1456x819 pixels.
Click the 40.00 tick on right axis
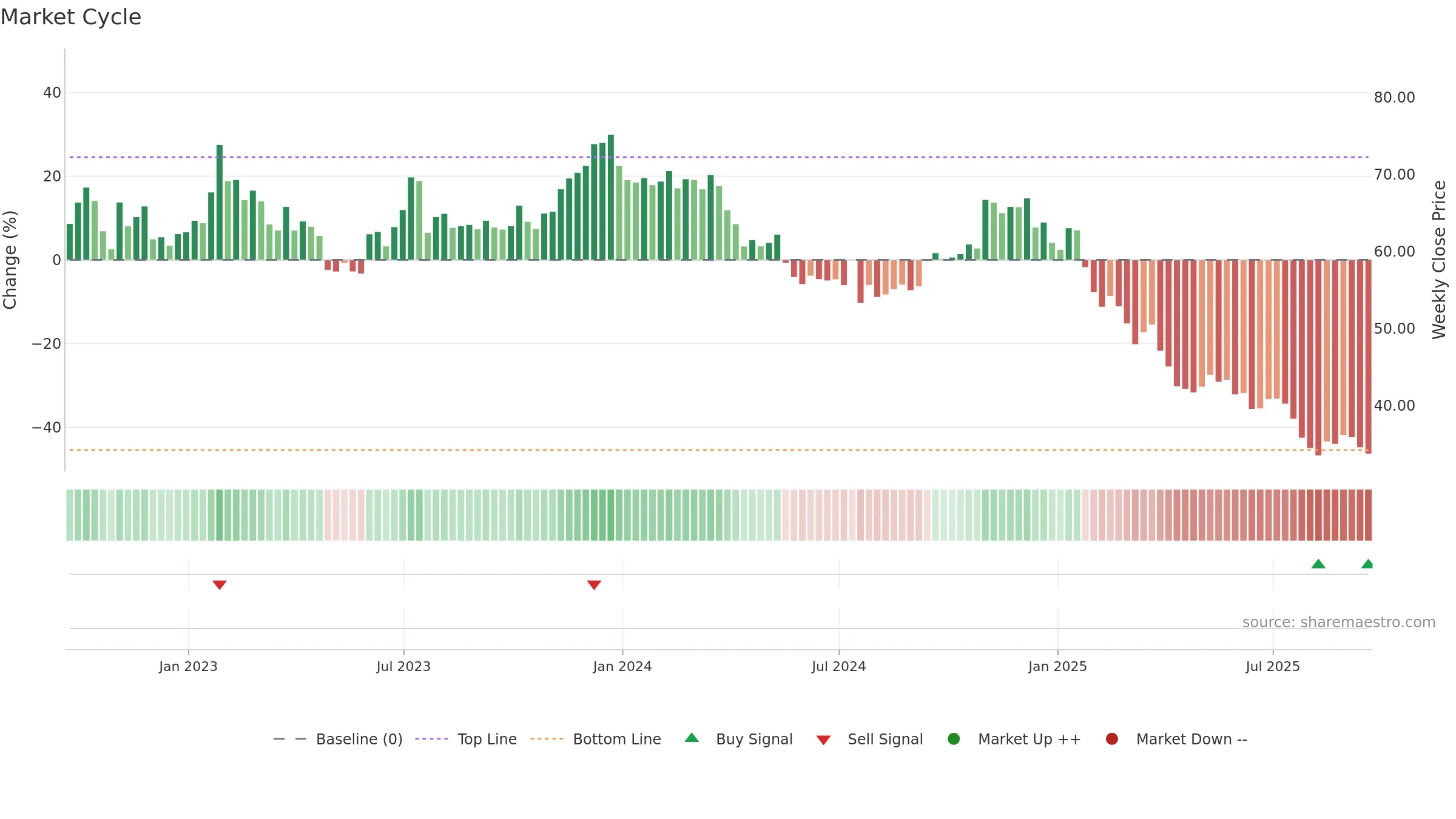1394,406
